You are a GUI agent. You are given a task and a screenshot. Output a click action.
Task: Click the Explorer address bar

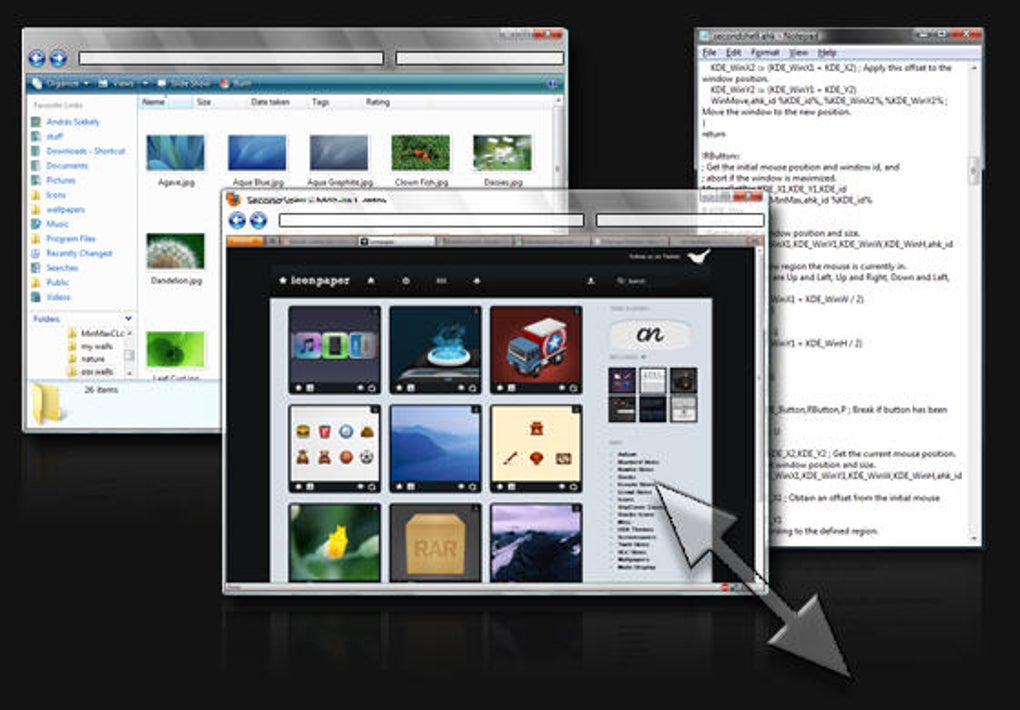[231, 58]
